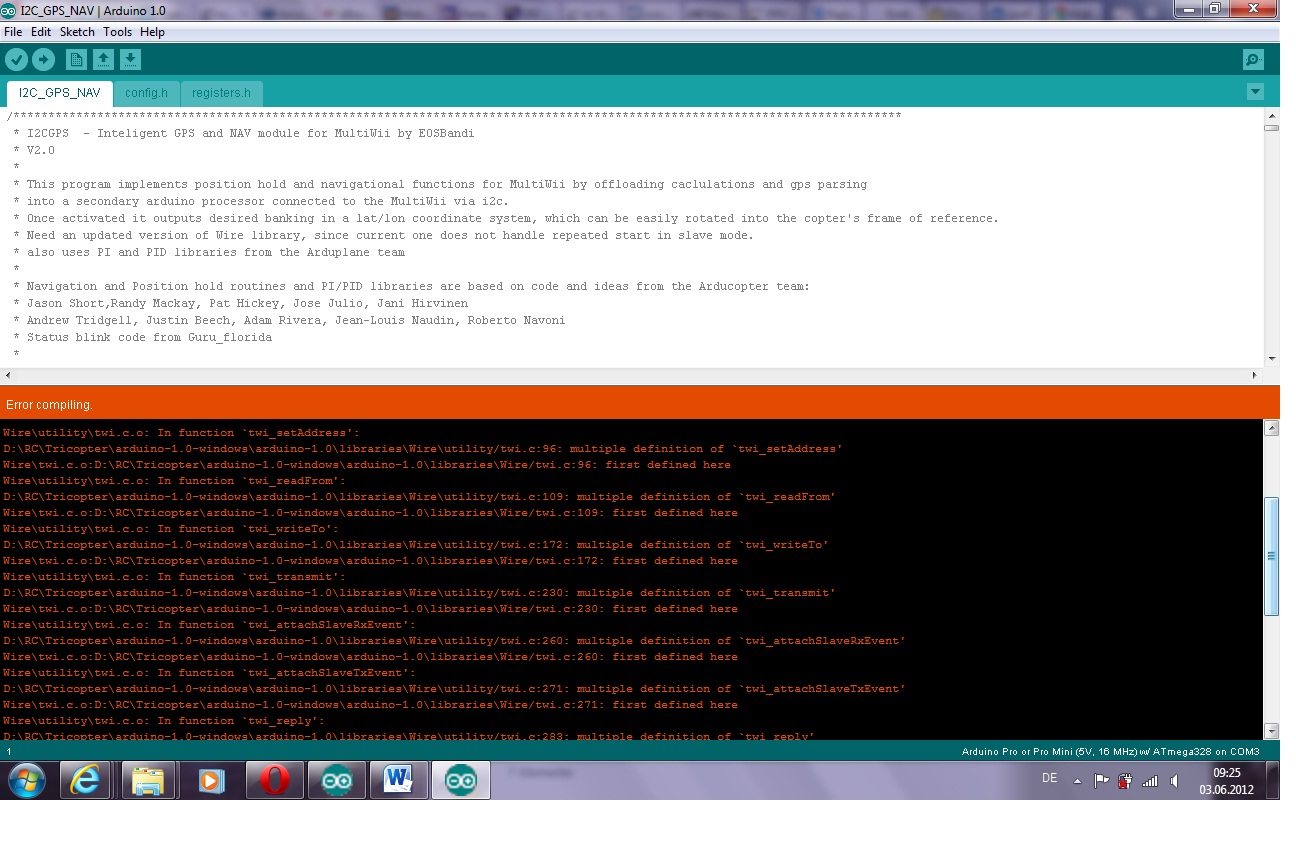Click the Windows Start orb
Screen dimensions: 1296x864
(27, 780)
